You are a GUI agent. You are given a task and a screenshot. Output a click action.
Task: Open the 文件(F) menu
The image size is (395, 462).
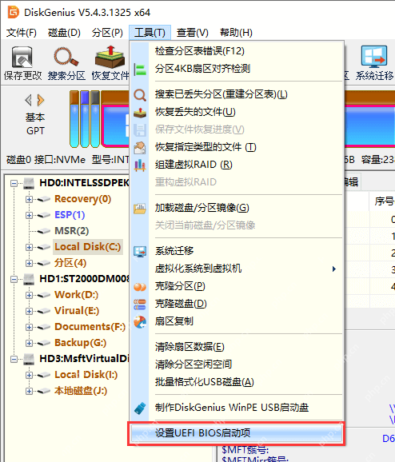[21, 33]
